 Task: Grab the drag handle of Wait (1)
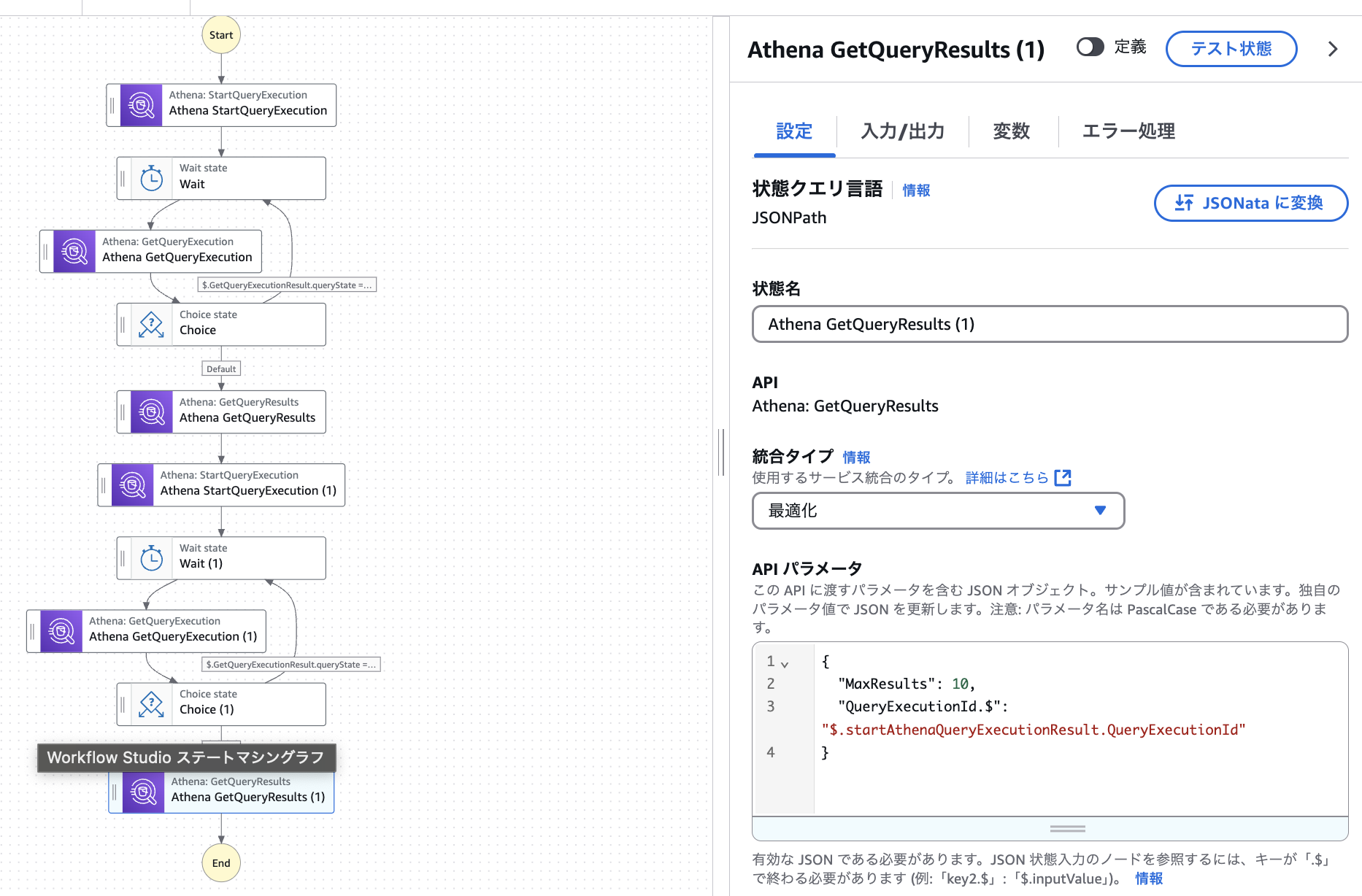123,558
